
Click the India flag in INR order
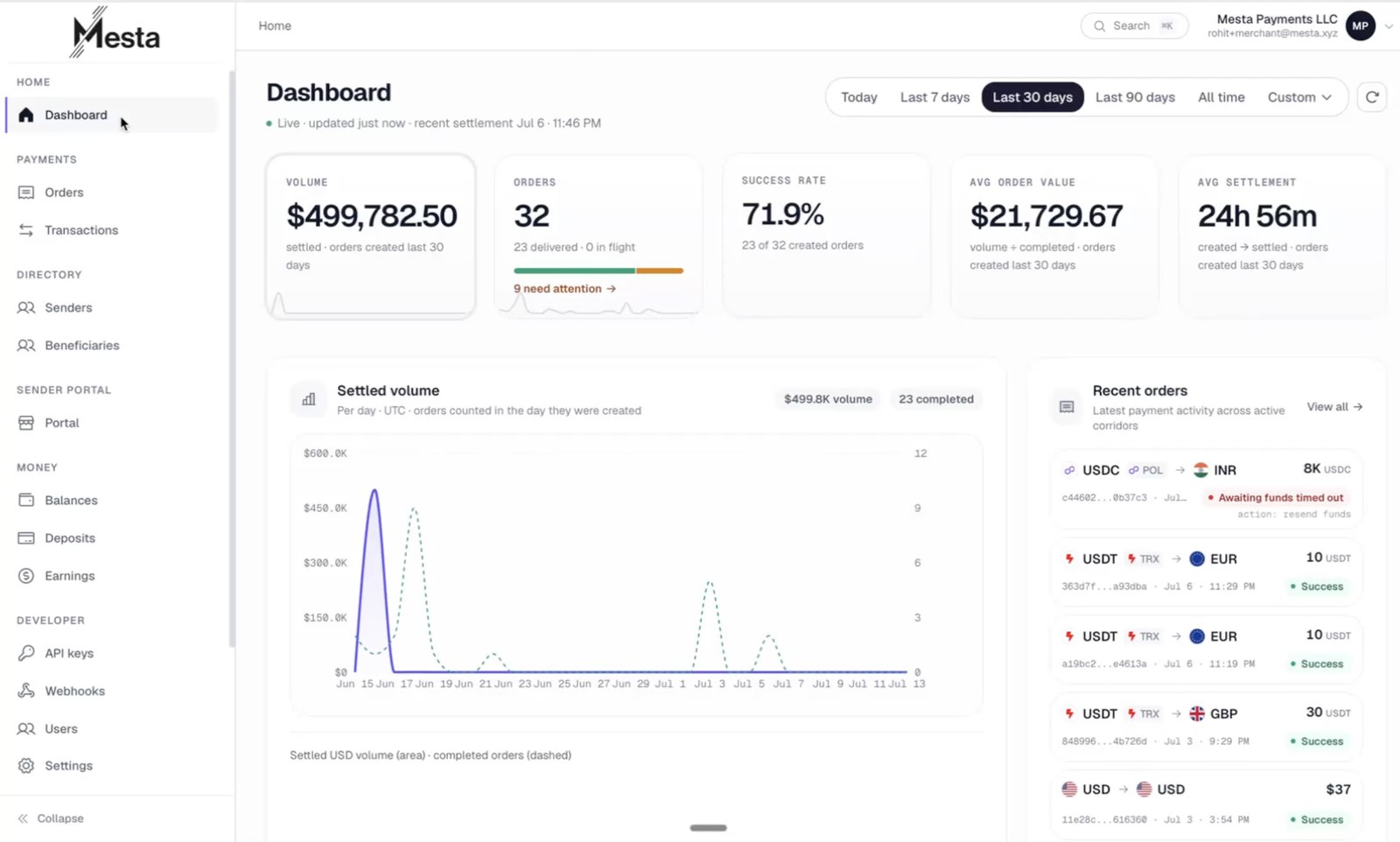click(x=1200, y=470)
